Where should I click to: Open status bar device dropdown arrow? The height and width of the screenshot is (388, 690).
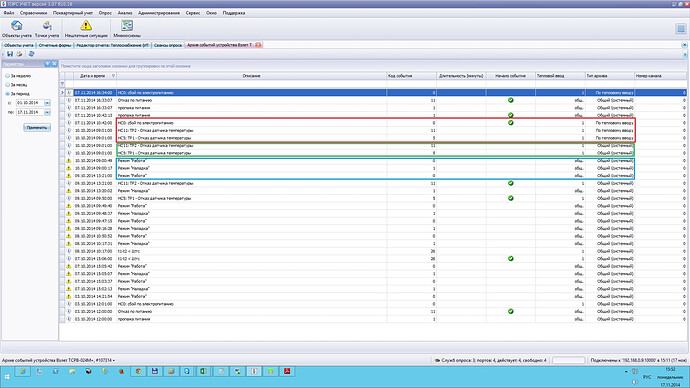point(114,360)
